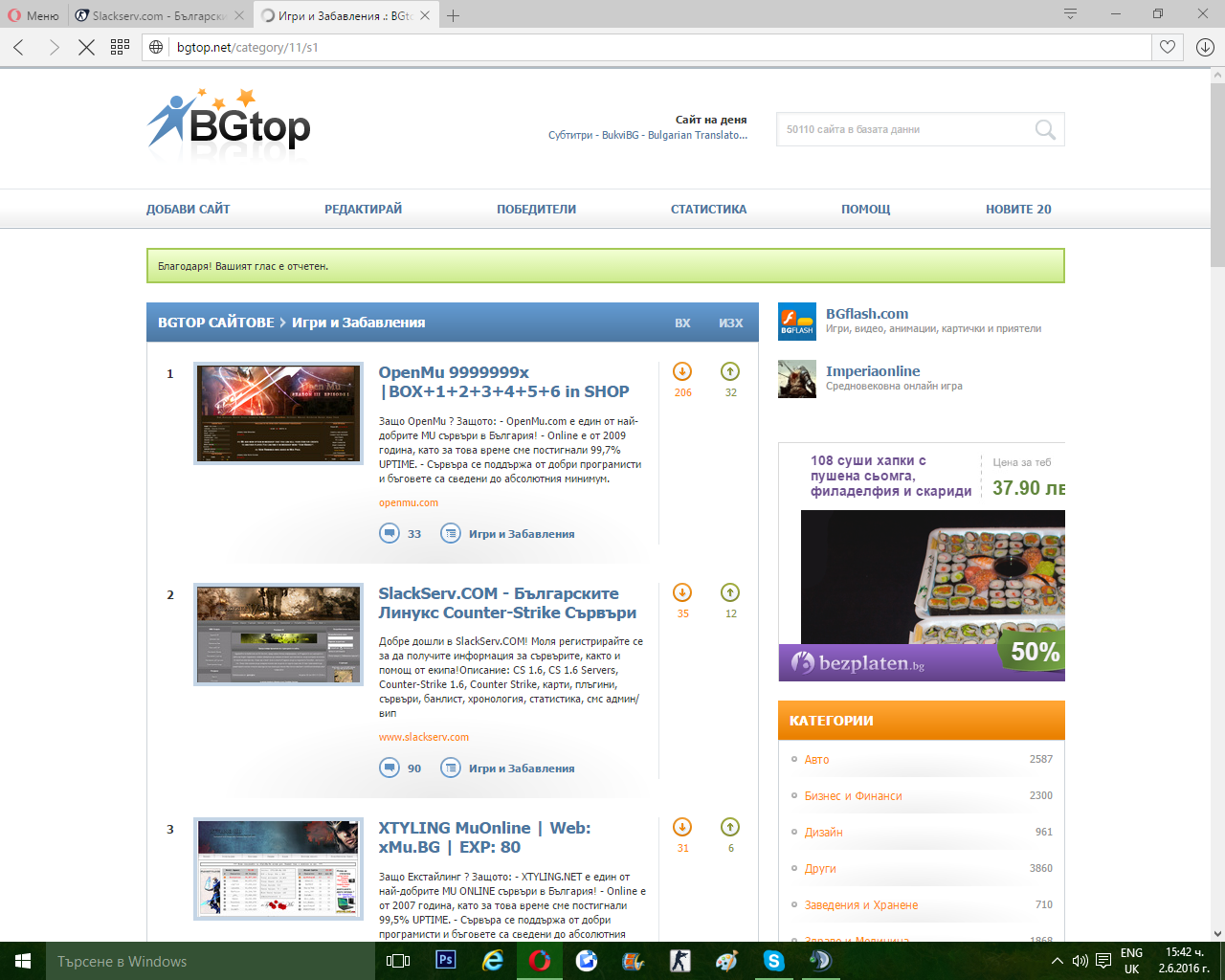Viewport: 1225px width, 980px height.
Task: Click the Opera Меню button
Action: (x=33, y=15)
